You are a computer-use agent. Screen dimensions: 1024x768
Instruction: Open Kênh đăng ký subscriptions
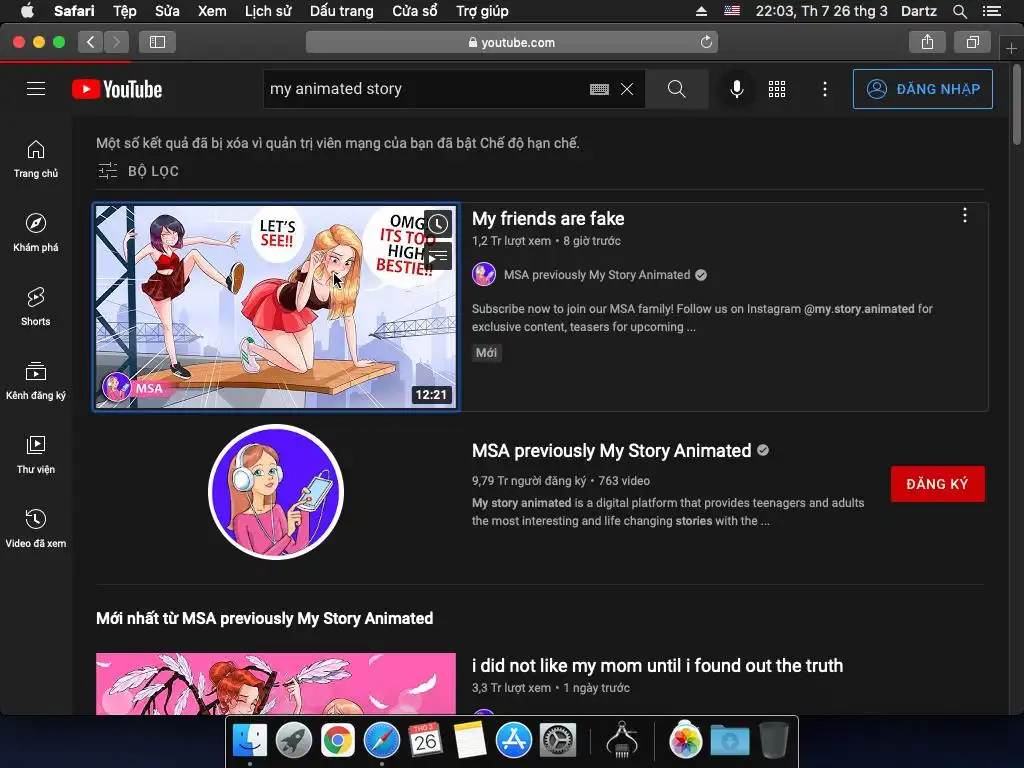36,380
